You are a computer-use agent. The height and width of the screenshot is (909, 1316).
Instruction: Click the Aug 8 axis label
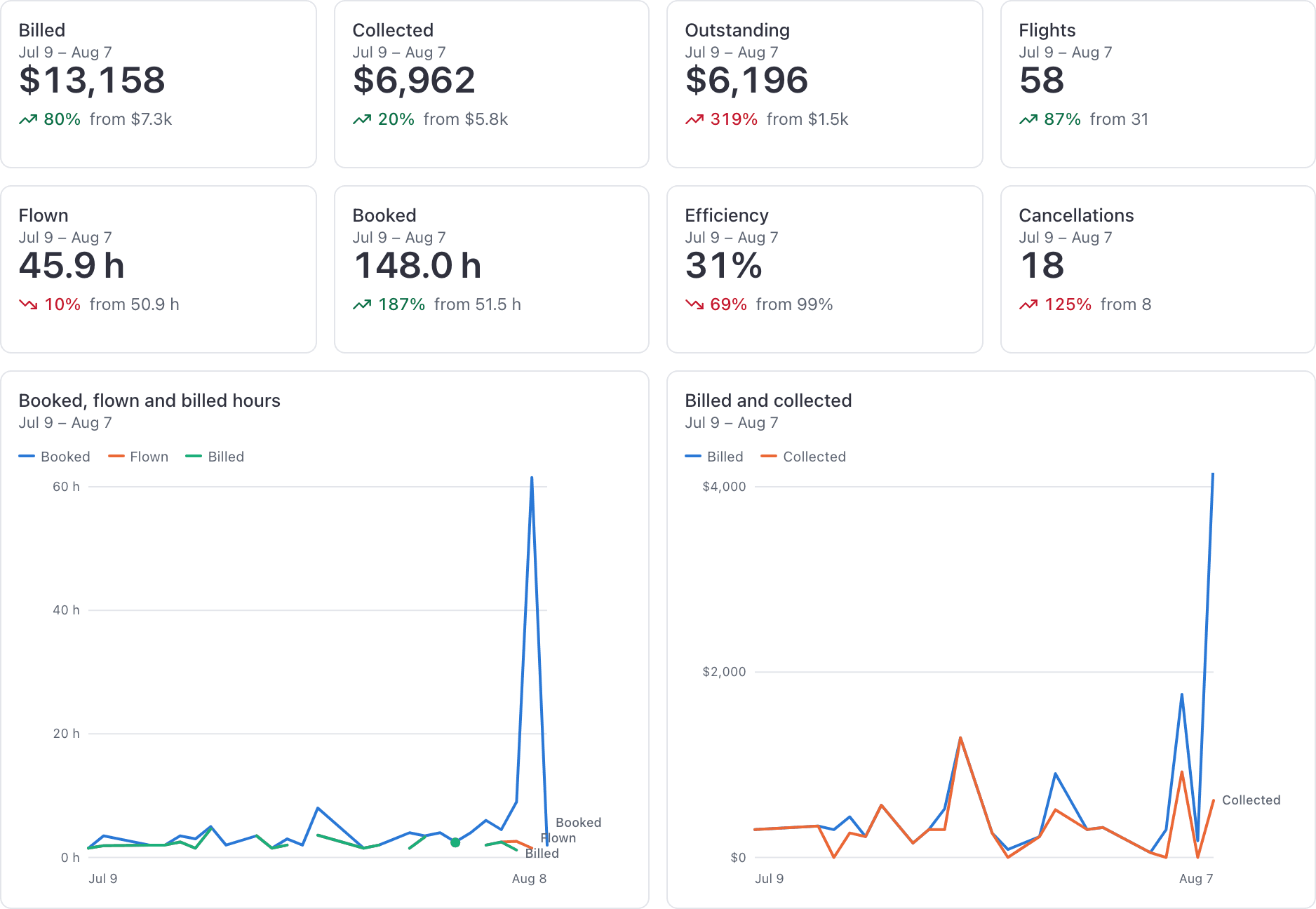[x=529, y=879]
